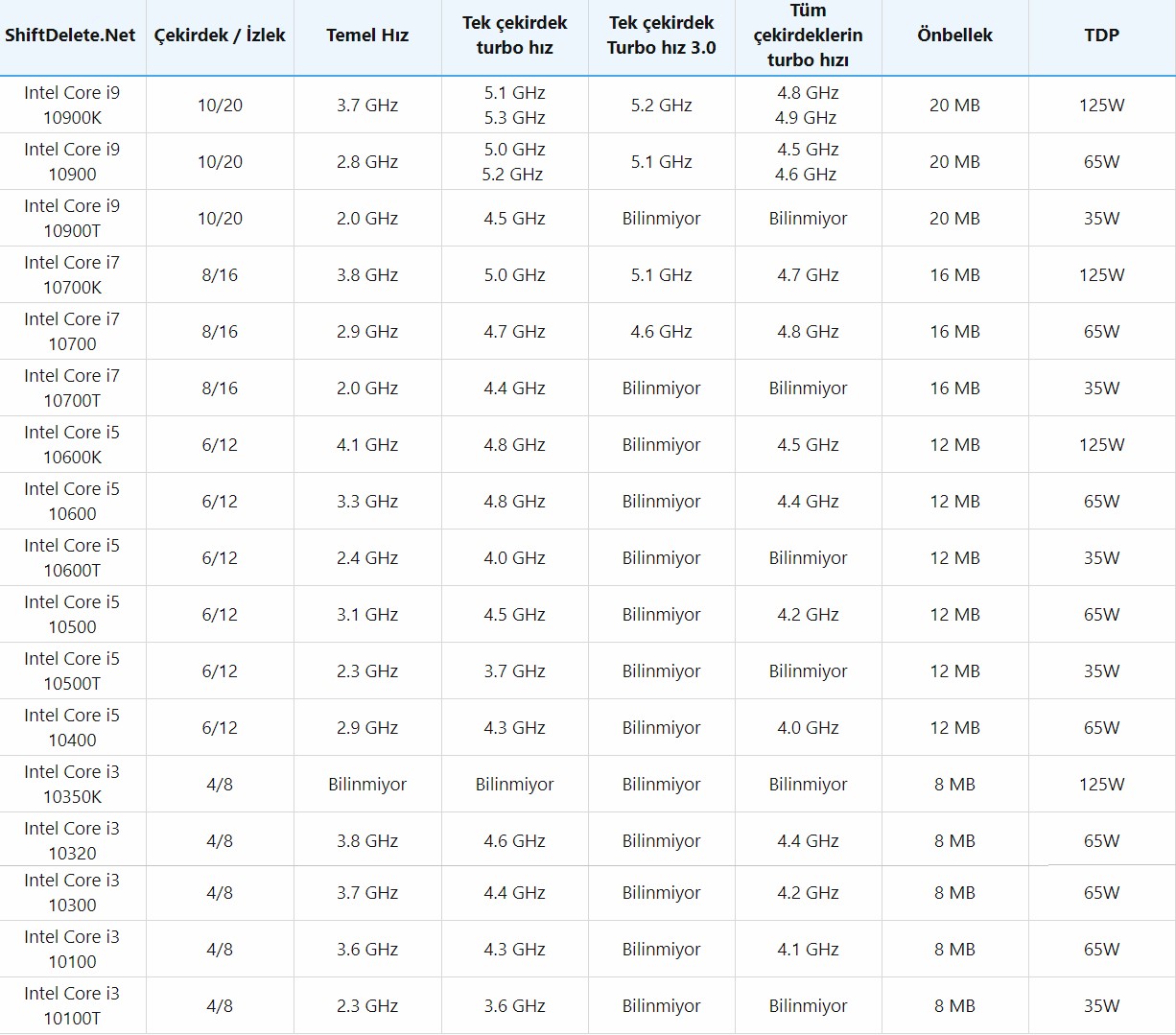Select the Önbellek column header
This screenshot has width=1176, height=1035.
(x=954, y=35)
